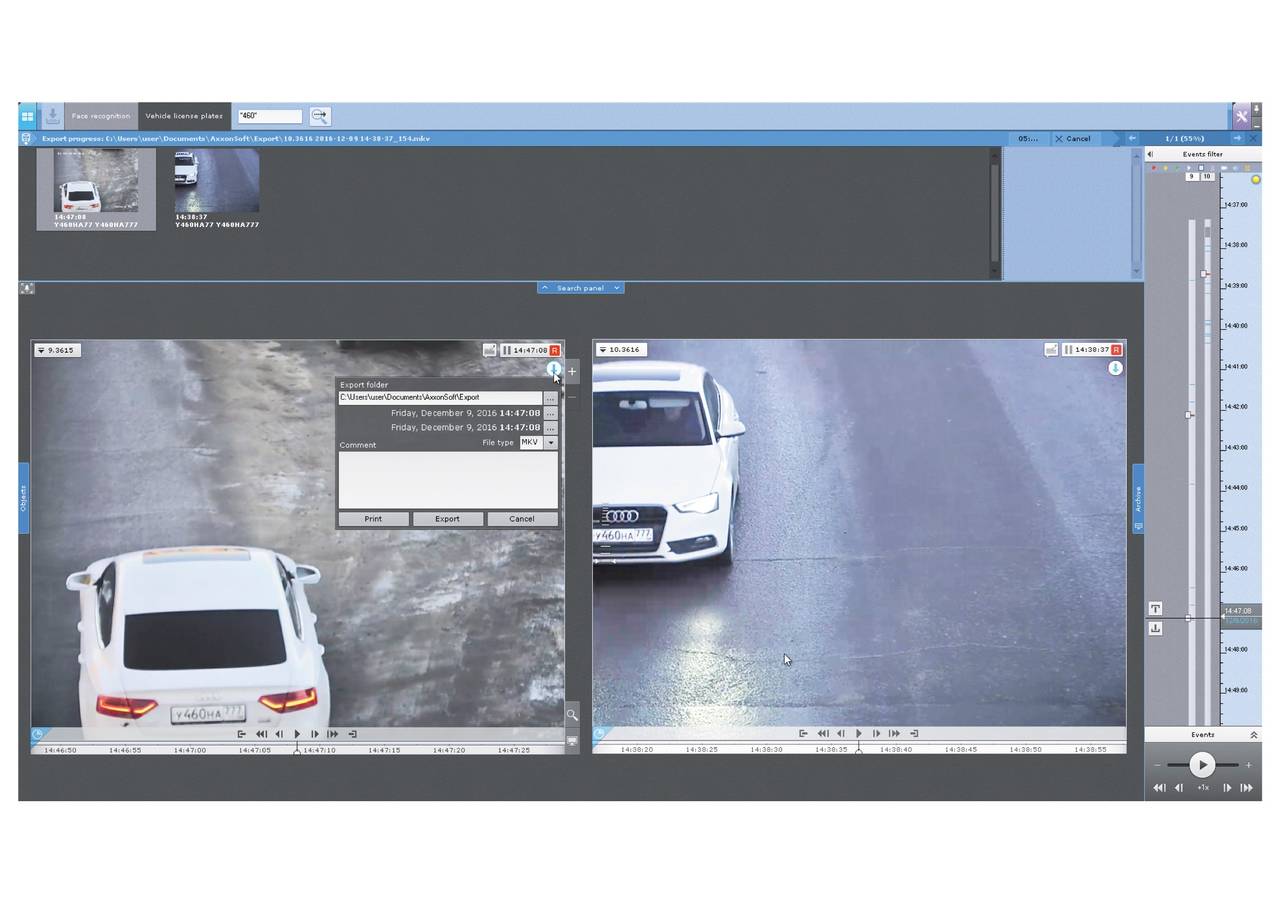
Task: Jump to next fragment in camera 10.3616
Action: [x=895, y=734]
